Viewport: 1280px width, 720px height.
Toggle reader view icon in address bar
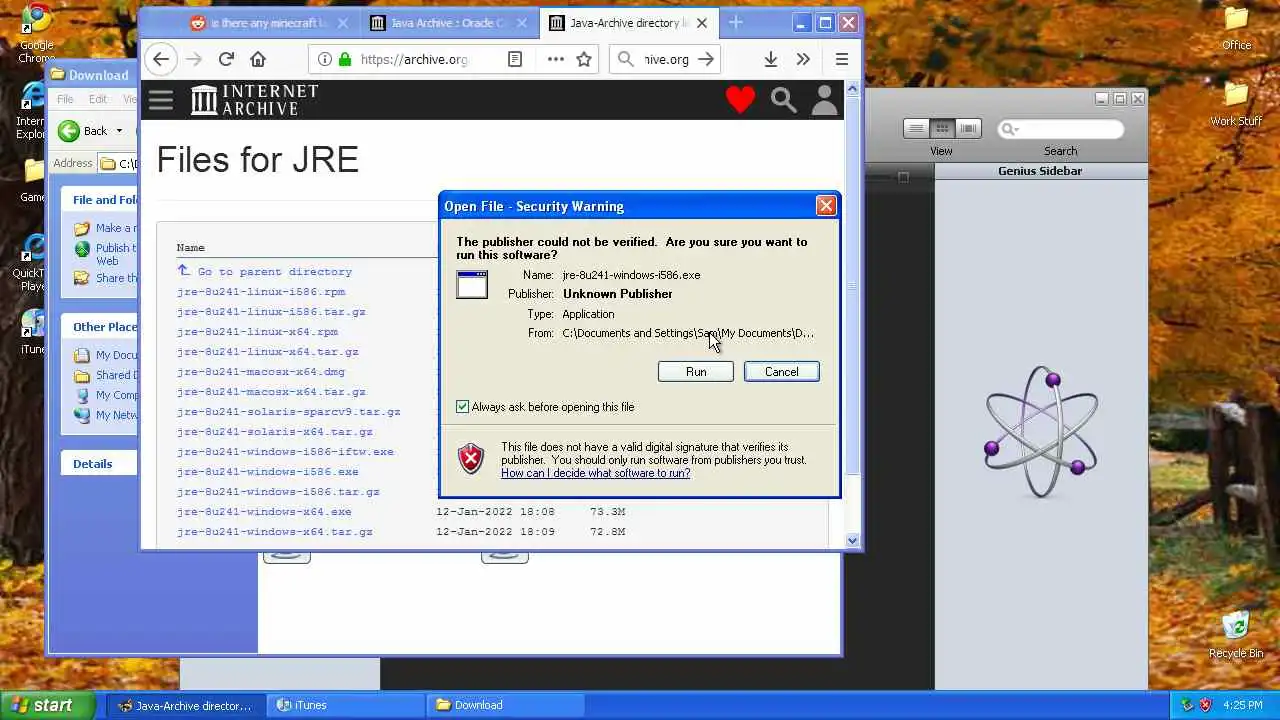tap(515, 59)
